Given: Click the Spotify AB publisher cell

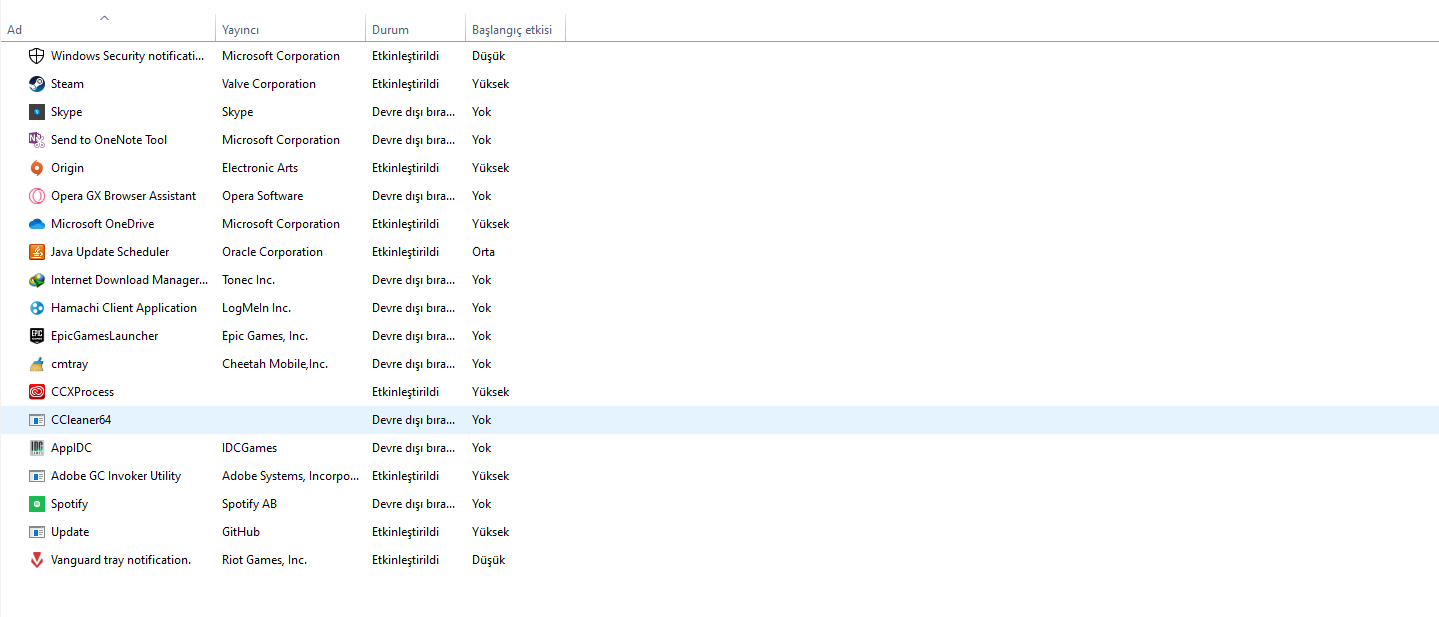Looking at the screenshot, I should [249, 504].
